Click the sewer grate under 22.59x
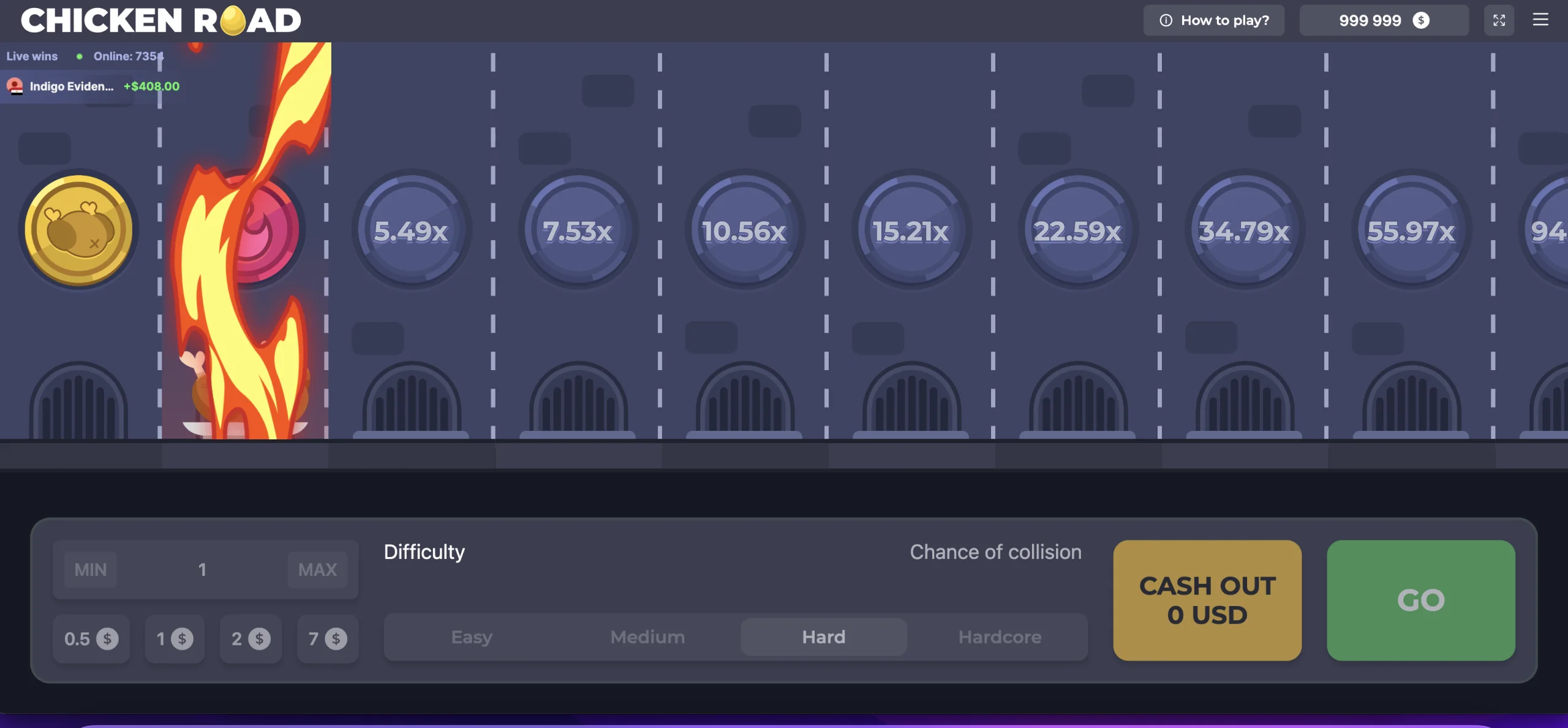 [x=1078, y=400]
